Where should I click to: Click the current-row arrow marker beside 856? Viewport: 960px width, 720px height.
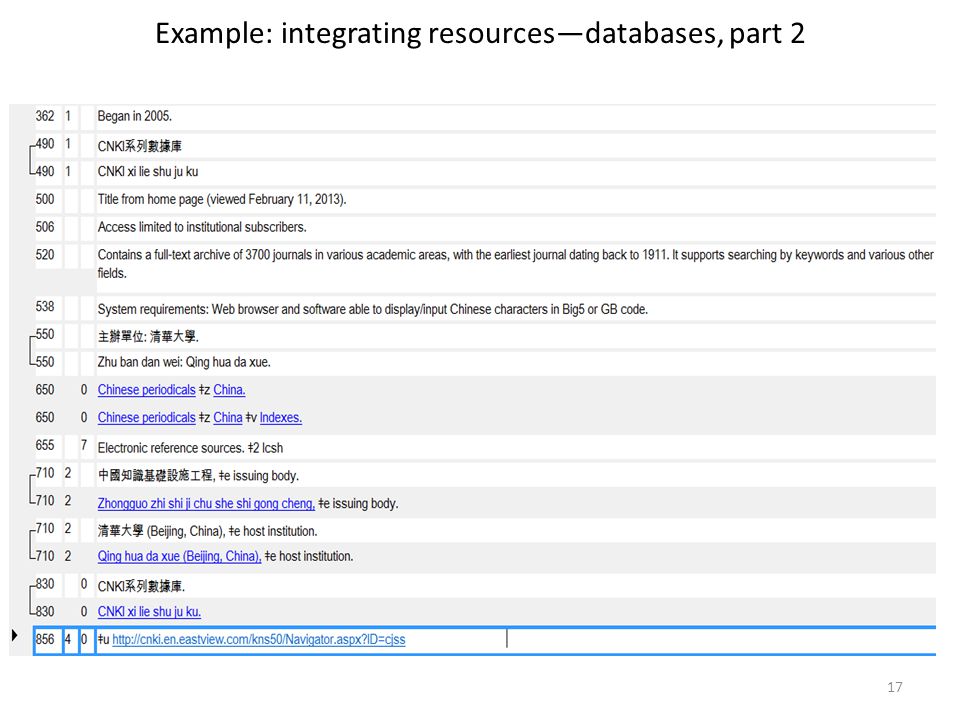click(15, 635)
